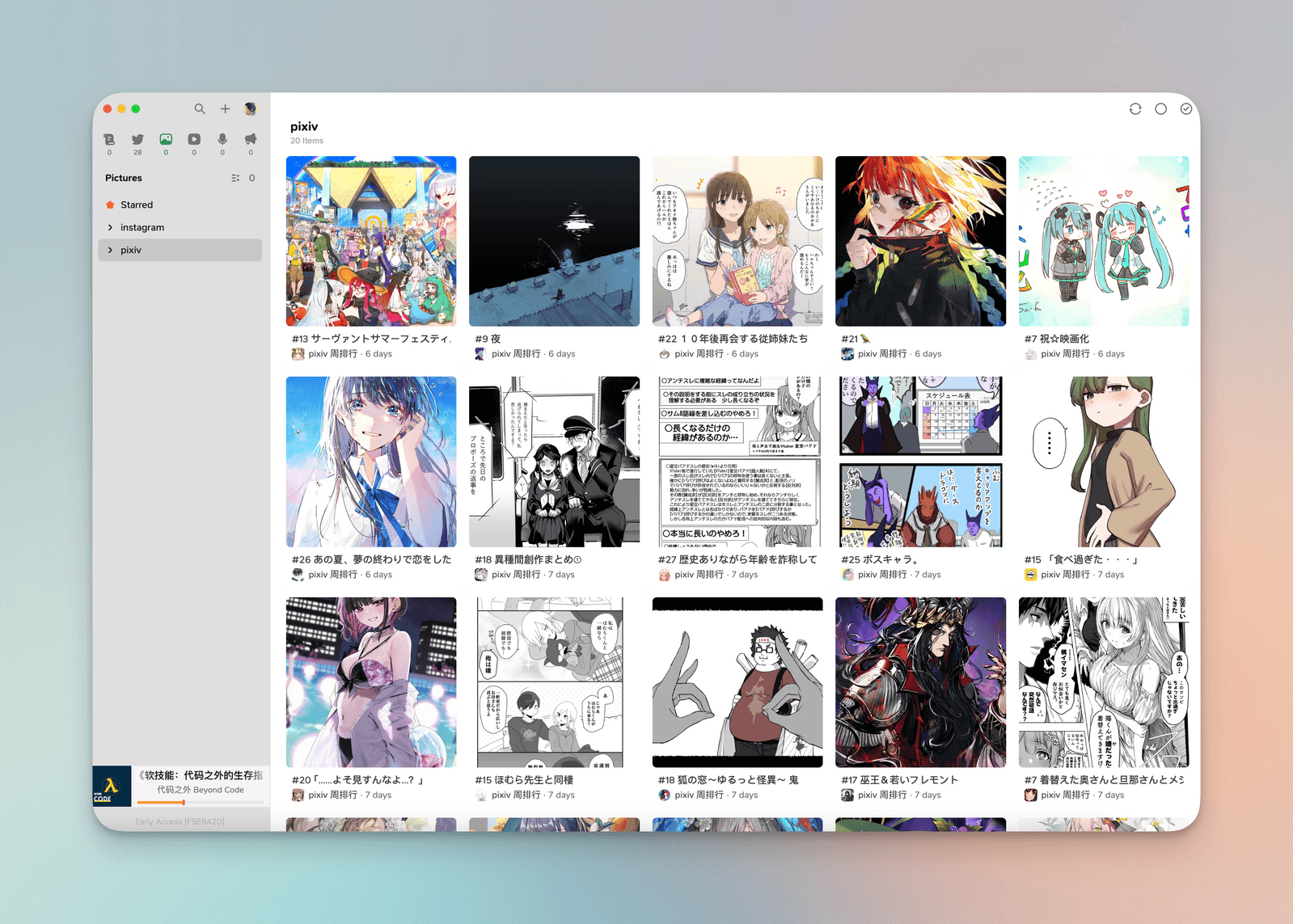Switch to the Pictures image view

click(166, 139)
